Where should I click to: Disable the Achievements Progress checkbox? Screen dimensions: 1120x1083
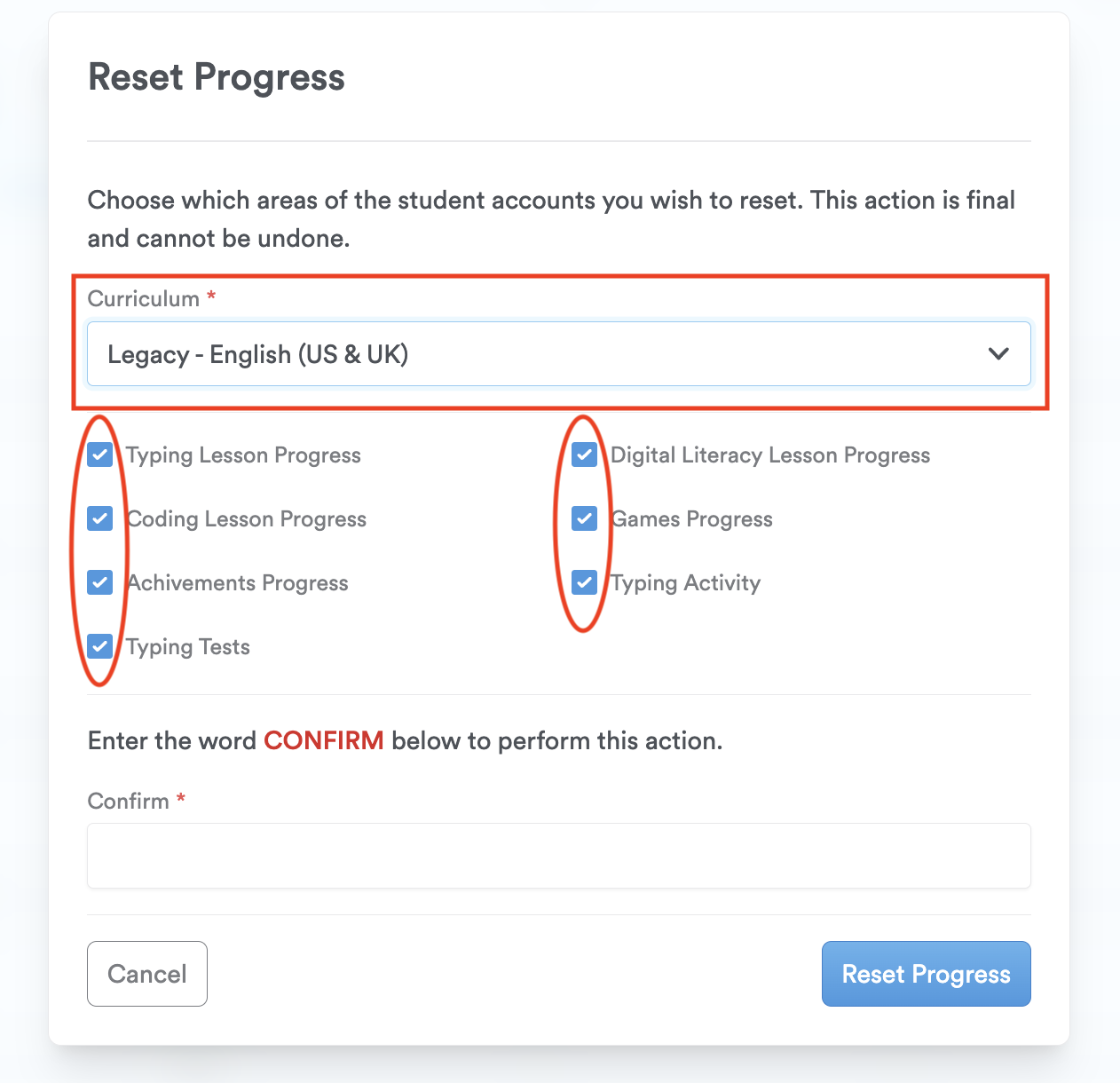click(100, 583)
